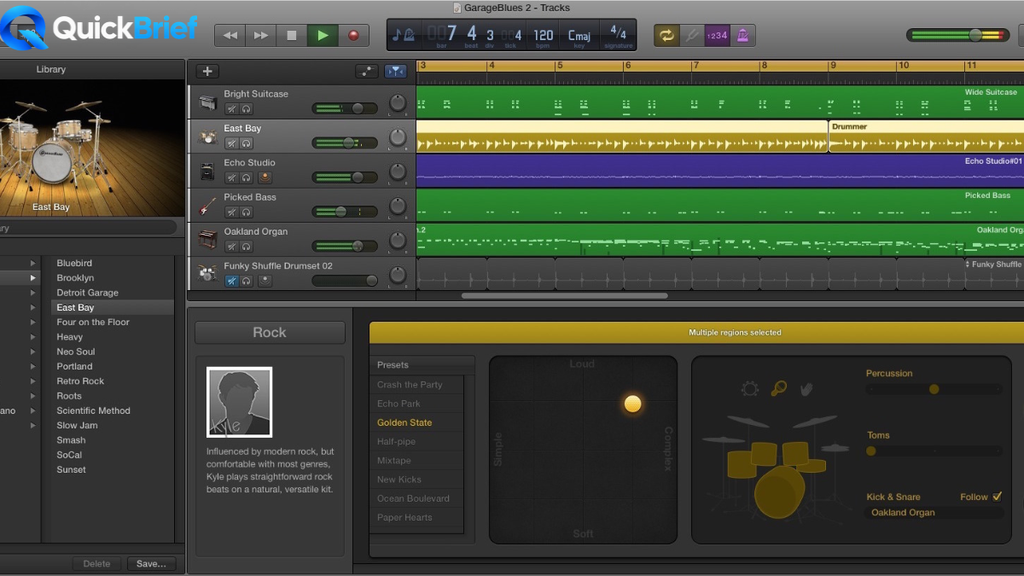The width and height of the screenshot is (1024, 576).
Task: Select the Picked Bass guitar track icon
Action: pos(208,206)
